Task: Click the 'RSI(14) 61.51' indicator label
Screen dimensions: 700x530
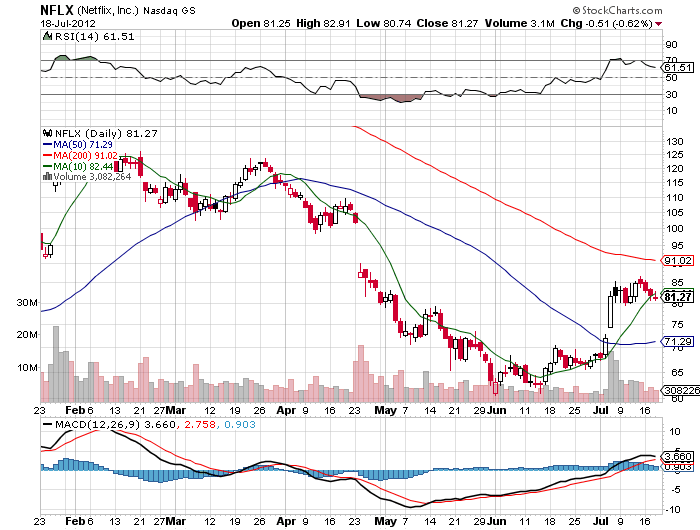Action: 95,37
